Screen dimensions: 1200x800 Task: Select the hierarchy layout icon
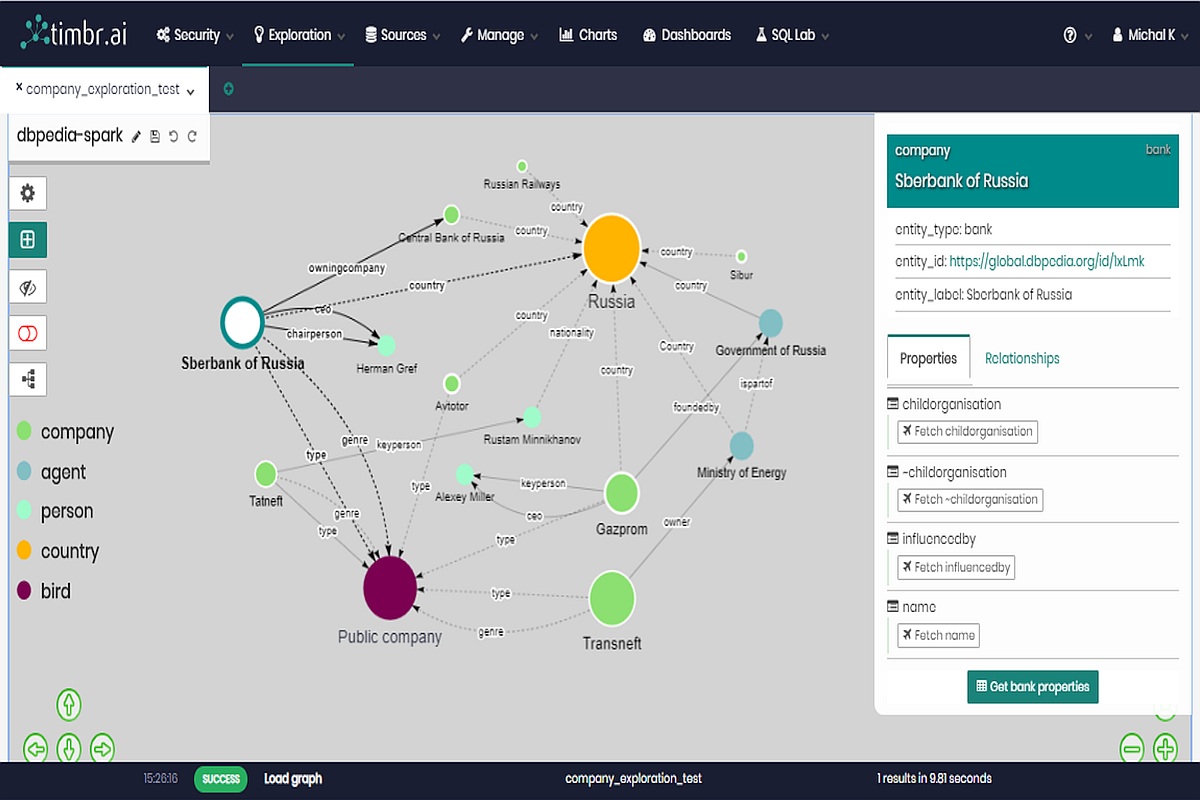pyautogui.click(x=28, y=379)
